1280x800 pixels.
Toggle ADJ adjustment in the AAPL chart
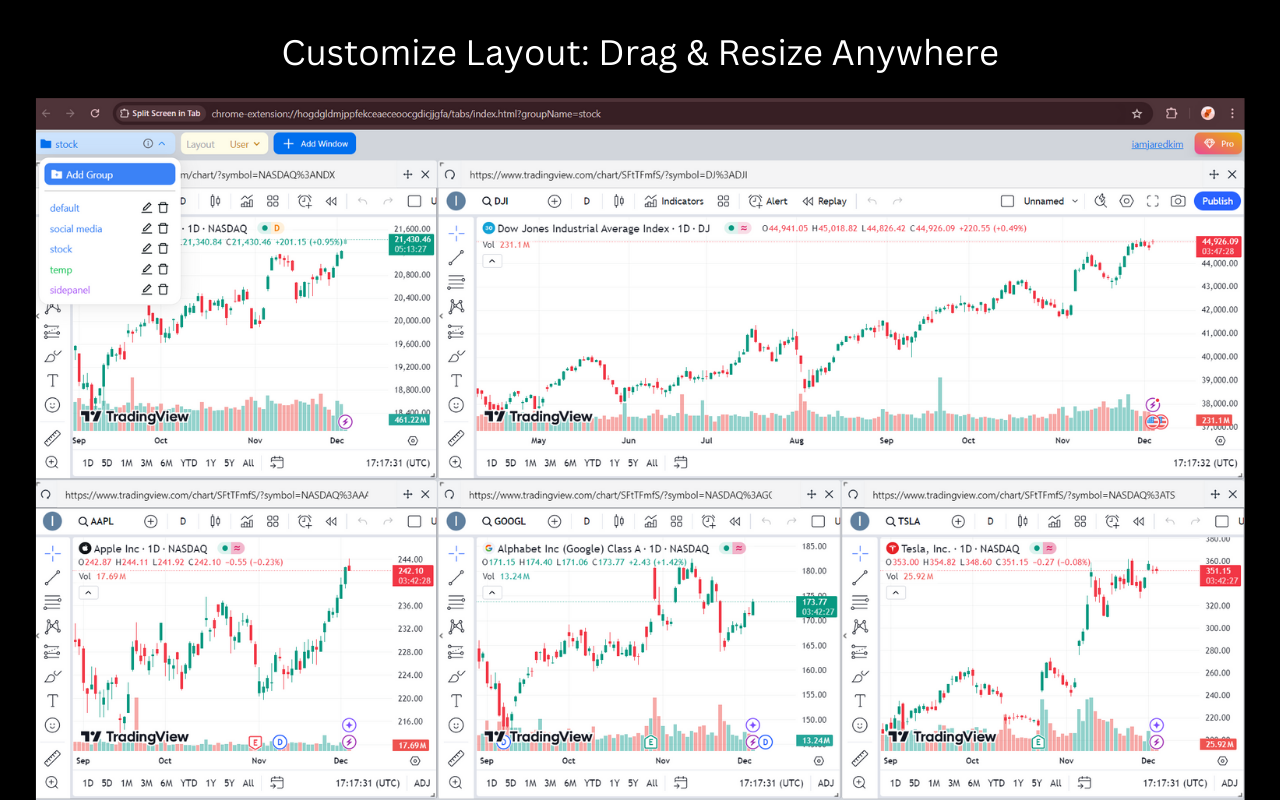point(422,783)
